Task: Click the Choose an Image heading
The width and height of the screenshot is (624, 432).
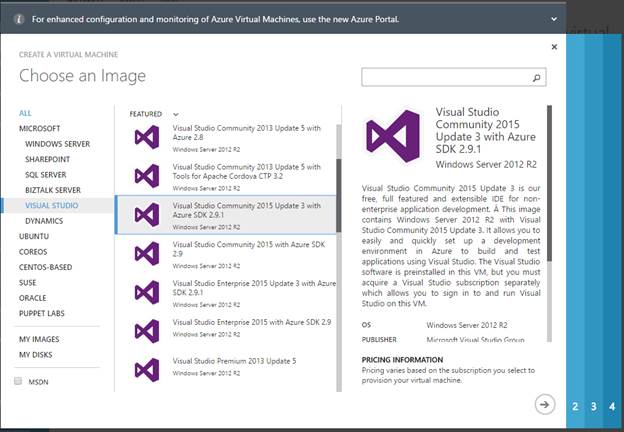Action: pos(82,76)
